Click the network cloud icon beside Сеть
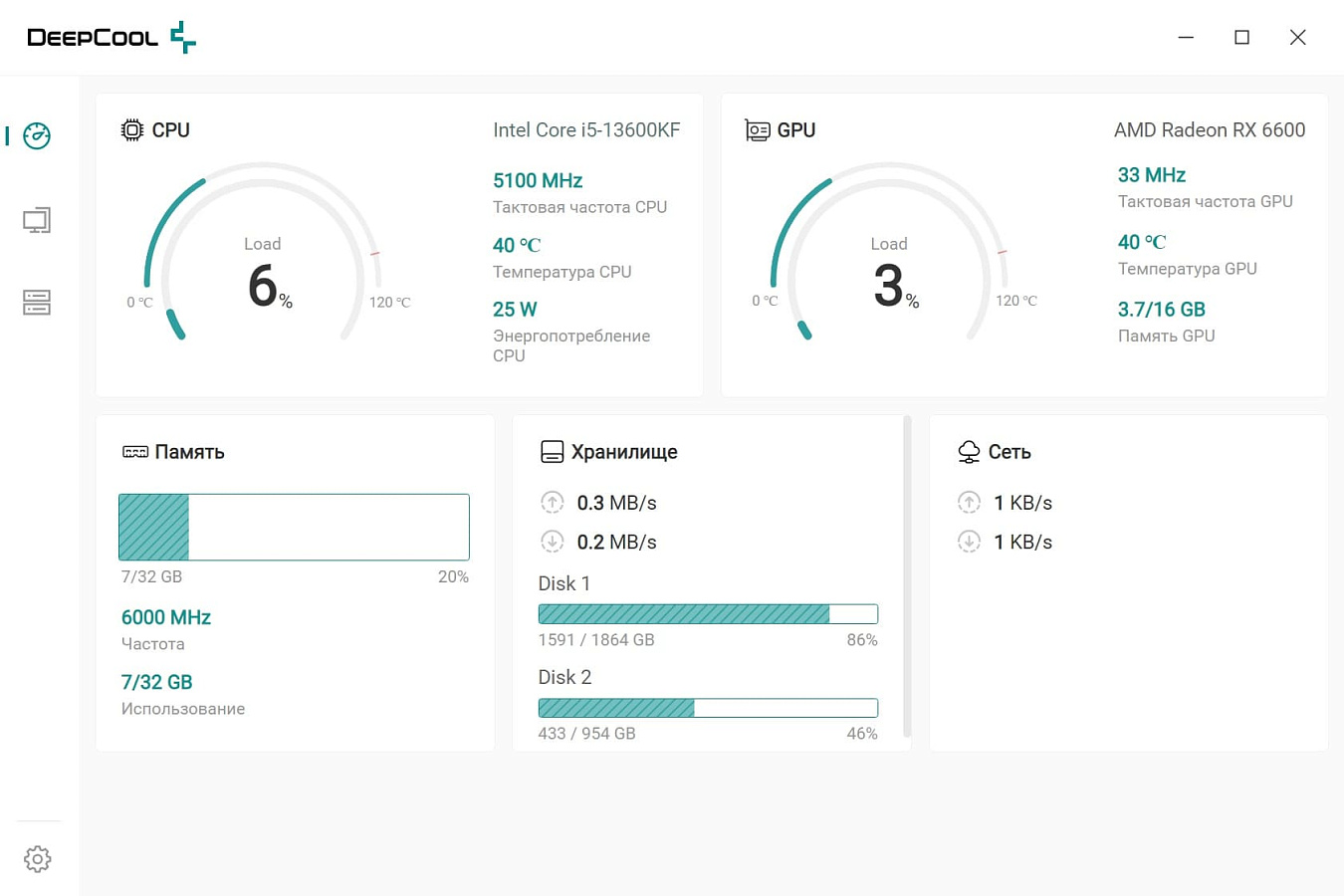Viewport: 1344px width, 896px height. coord(969,452)
